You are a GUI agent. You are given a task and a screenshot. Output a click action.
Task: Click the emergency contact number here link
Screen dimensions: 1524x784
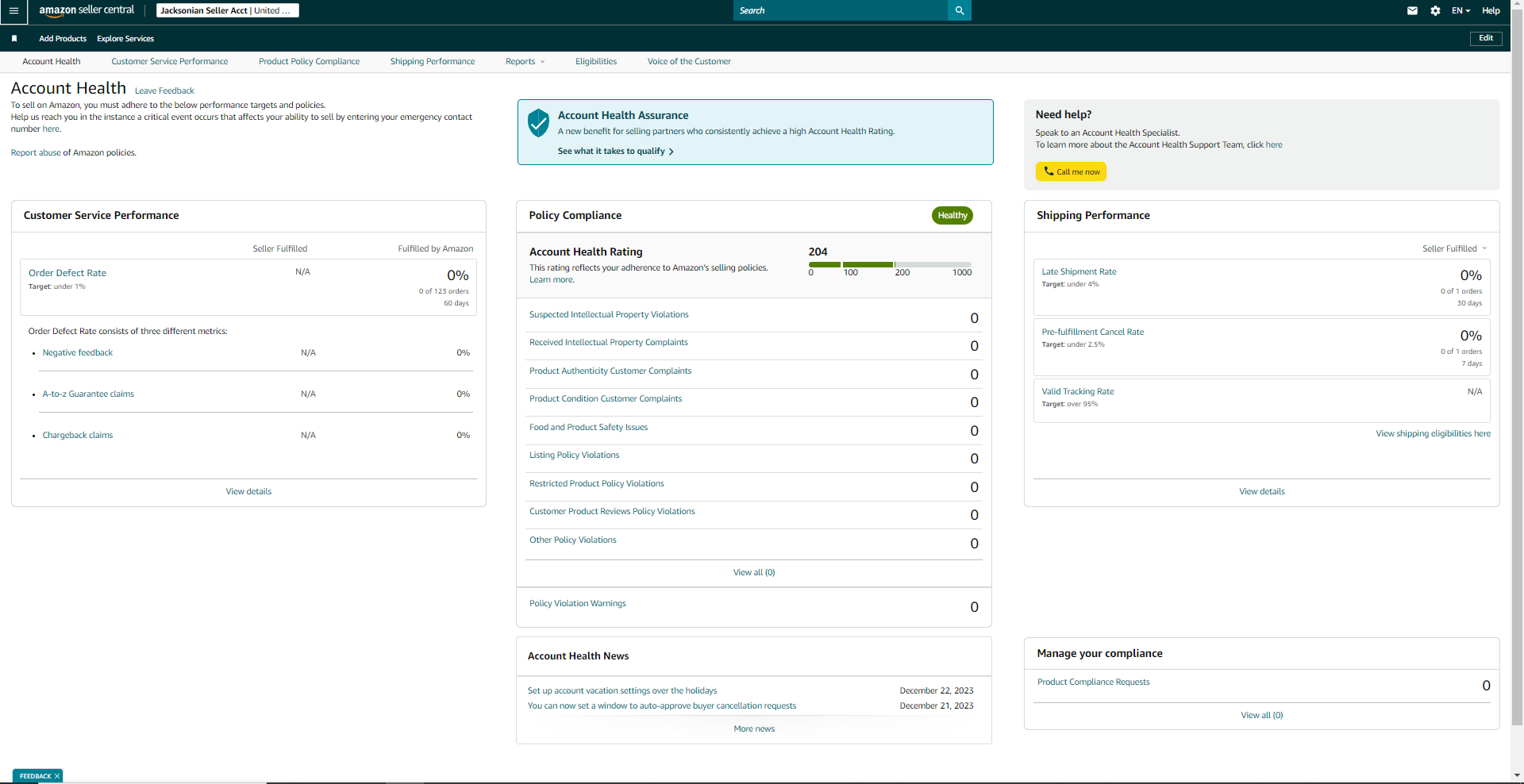[51, 129]
